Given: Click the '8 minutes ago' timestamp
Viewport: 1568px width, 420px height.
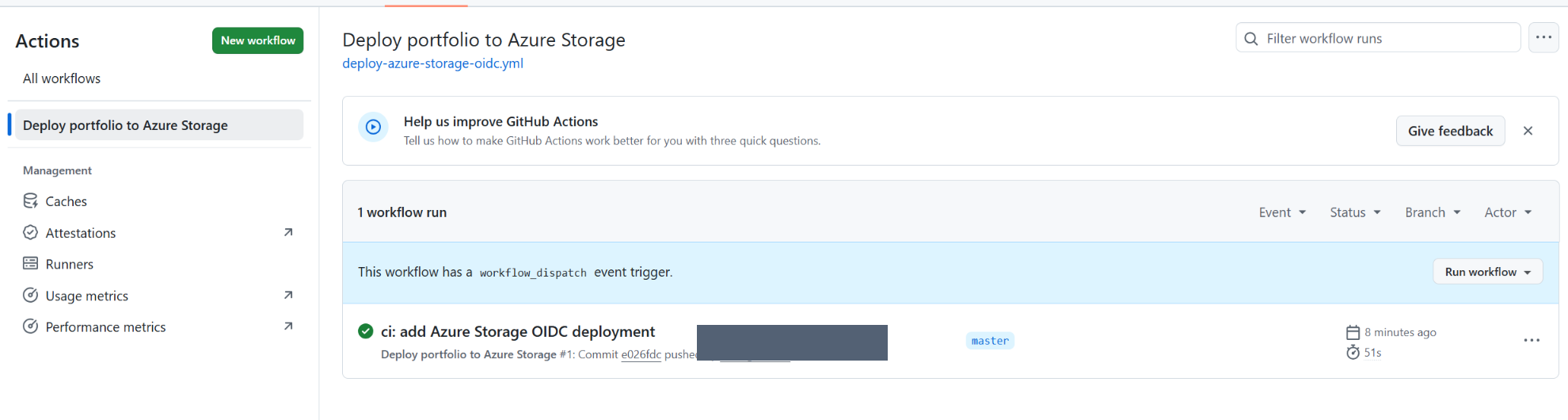Looking at the screenshot, I should (1400, 333).
